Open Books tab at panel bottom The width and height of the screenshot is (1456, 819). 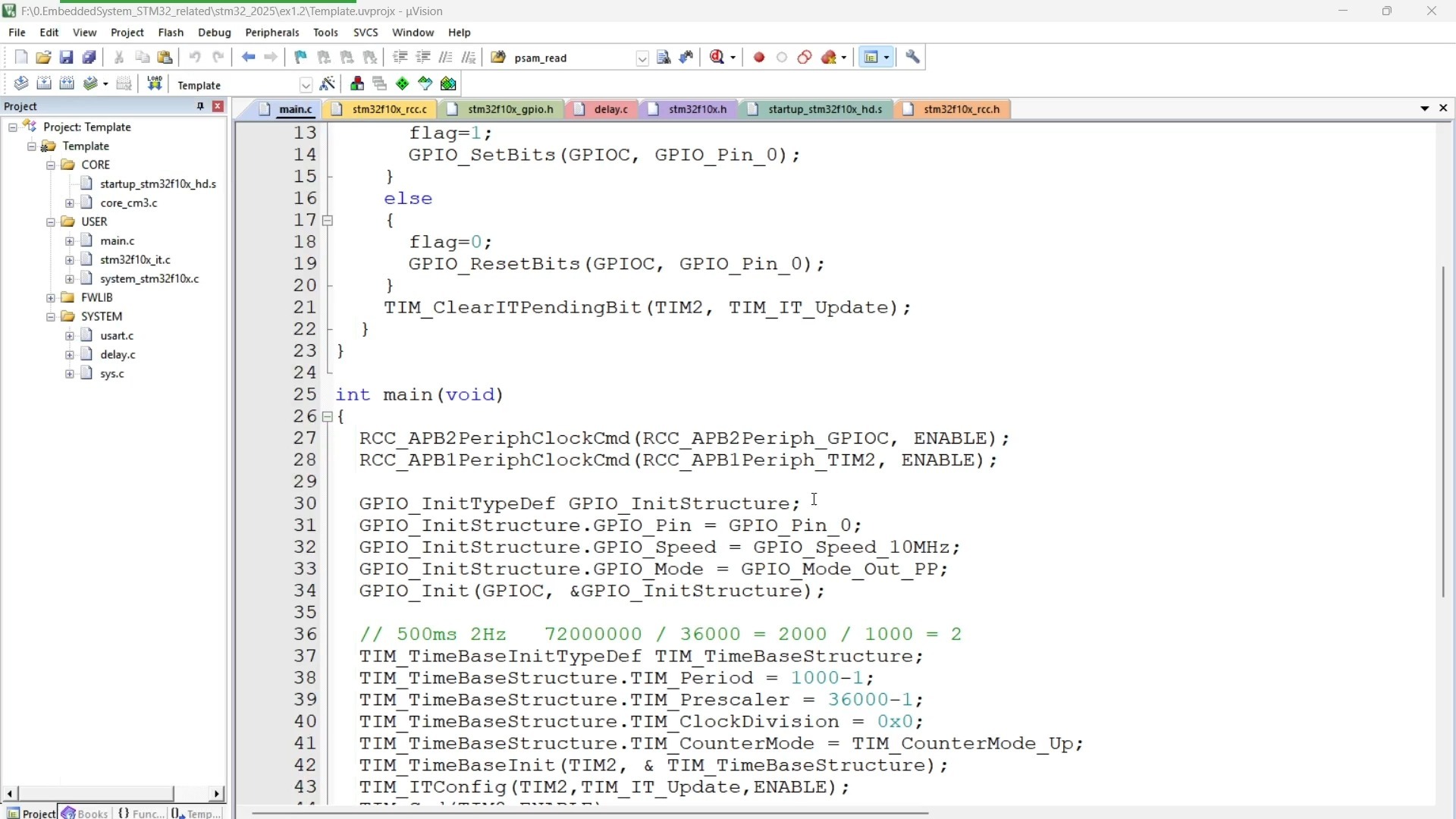coord(85,813)
